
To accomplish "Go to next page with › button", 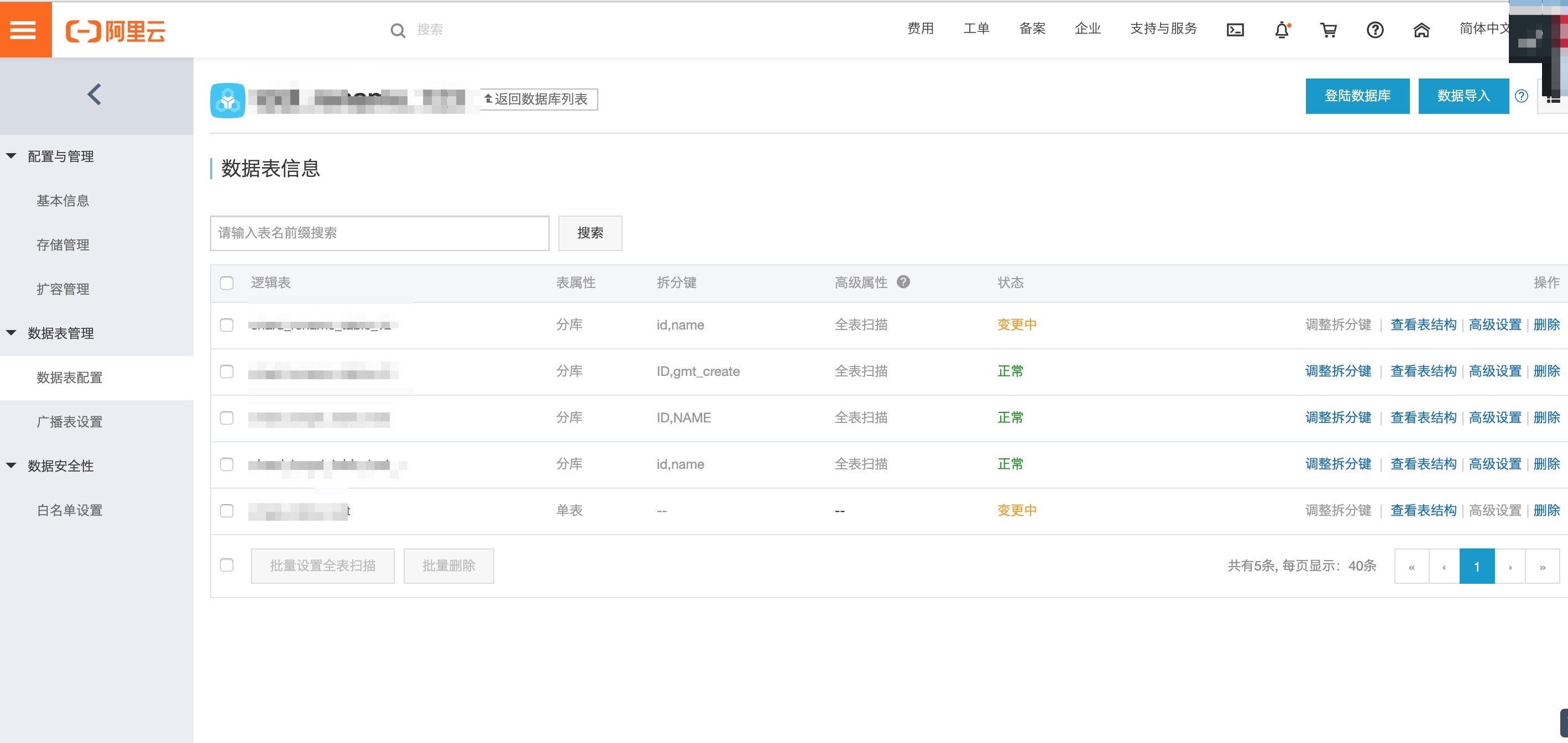I will click(1509, 567).
